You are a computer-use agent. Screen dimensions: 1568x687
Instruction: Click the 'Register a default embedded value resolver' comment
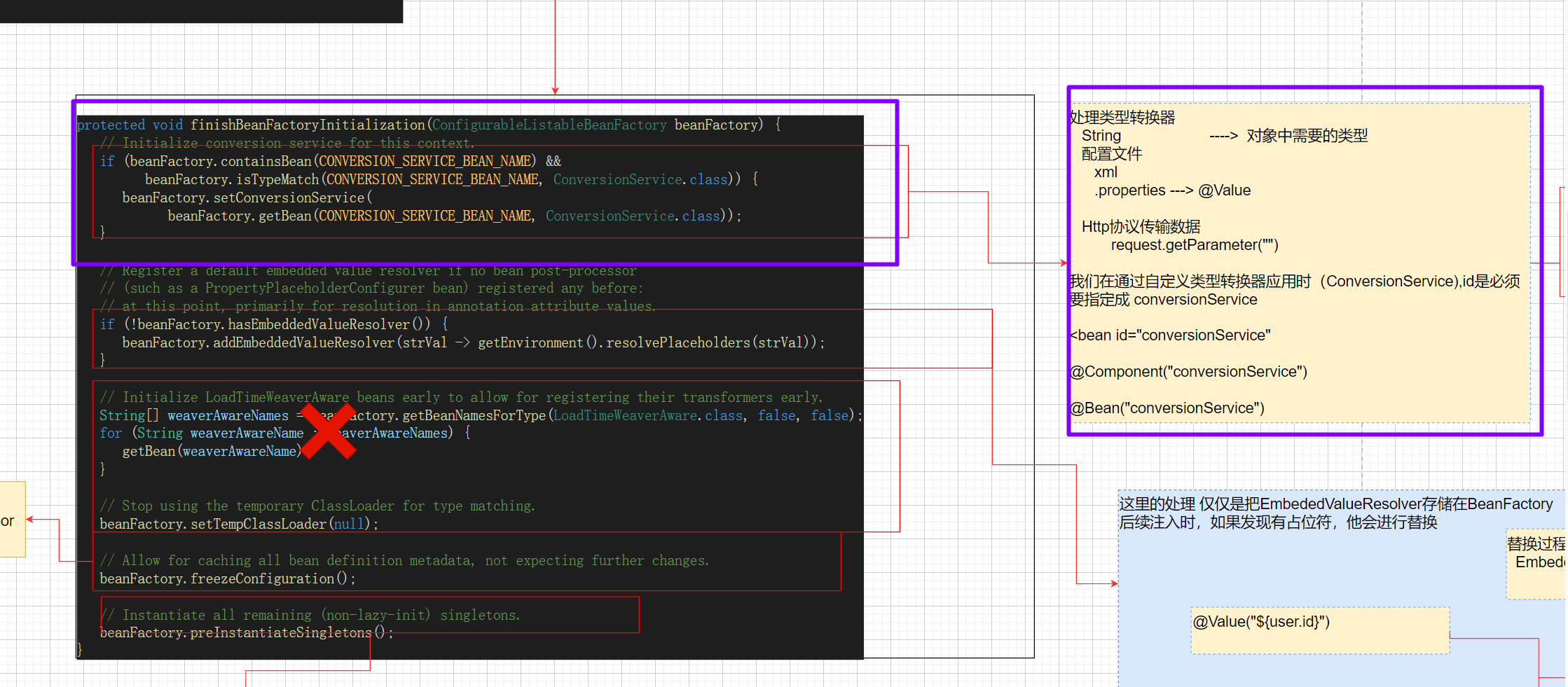pyautogui.click(x=369, y=271)
